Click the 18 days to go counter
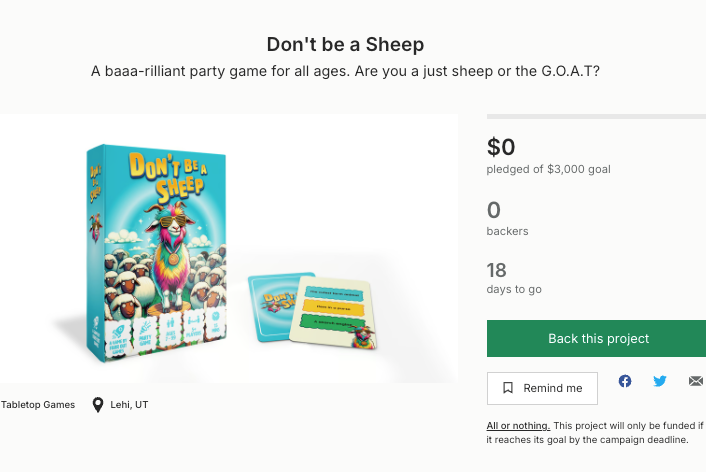Image resolution: width=706 pixels, height=472 pixels. coord(497,270)
